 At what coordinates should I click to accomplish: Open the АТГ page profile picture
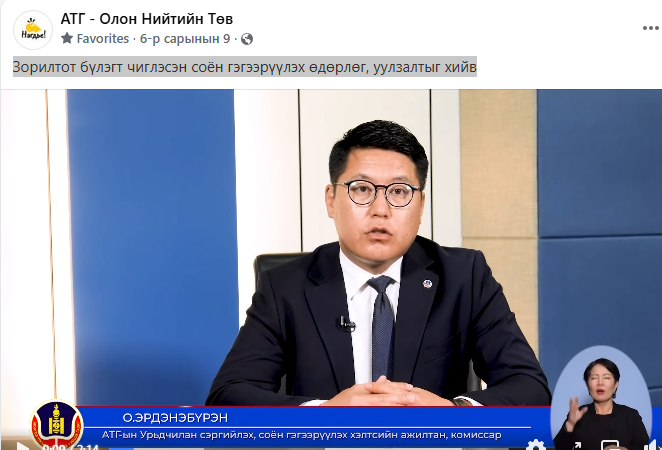click(x=32, y=29)
